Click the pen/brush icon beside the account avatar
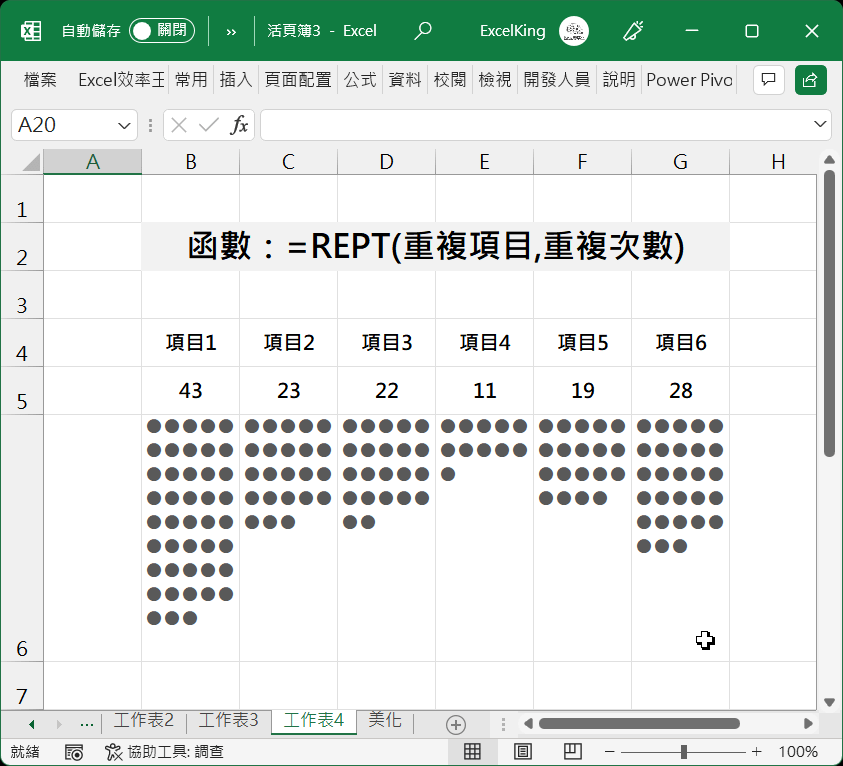Screen dimensions: 843x766 (632, 31)
